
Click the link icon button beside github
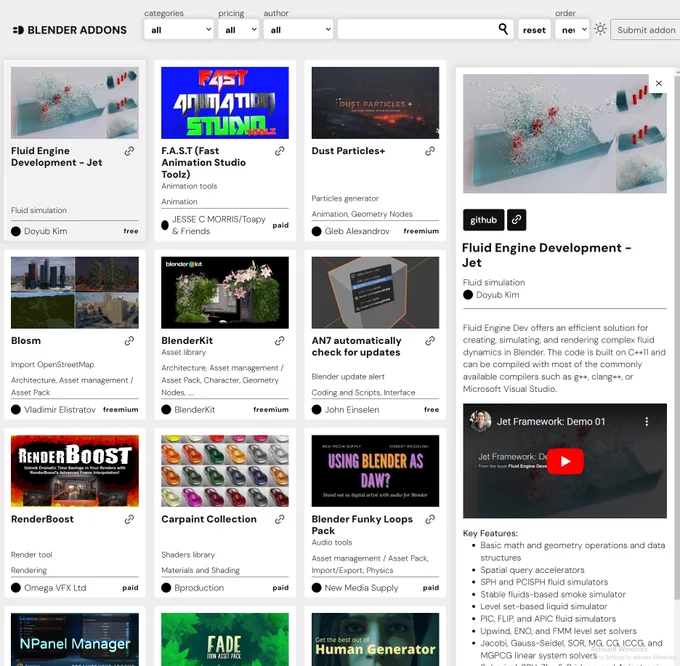[516, 220]
